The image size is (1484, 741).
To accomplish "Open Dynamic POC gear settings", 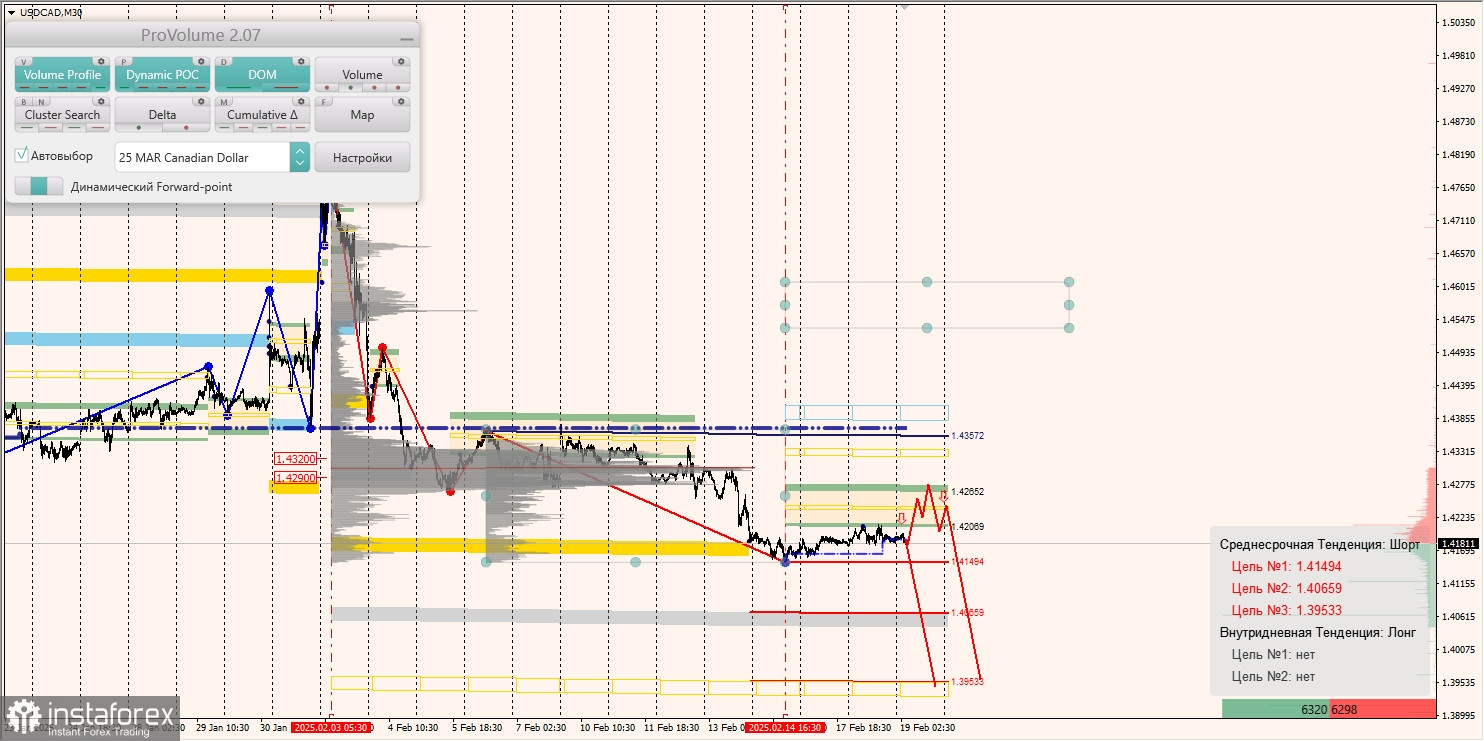I will [201, 62].
